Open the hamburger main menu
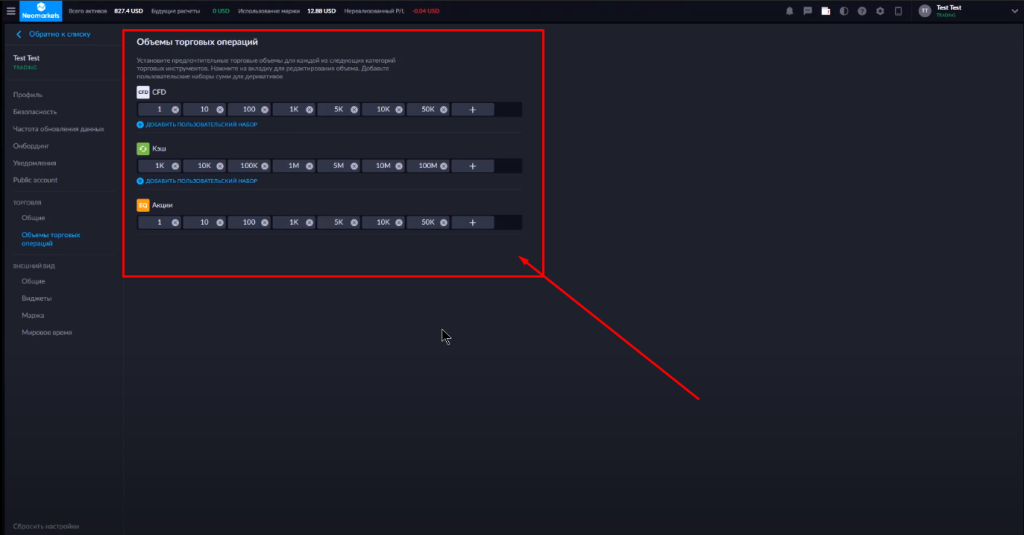Image resolution: width=1024 pixels, height=535 pixels. pyautogui.click(x=10, y=11)
